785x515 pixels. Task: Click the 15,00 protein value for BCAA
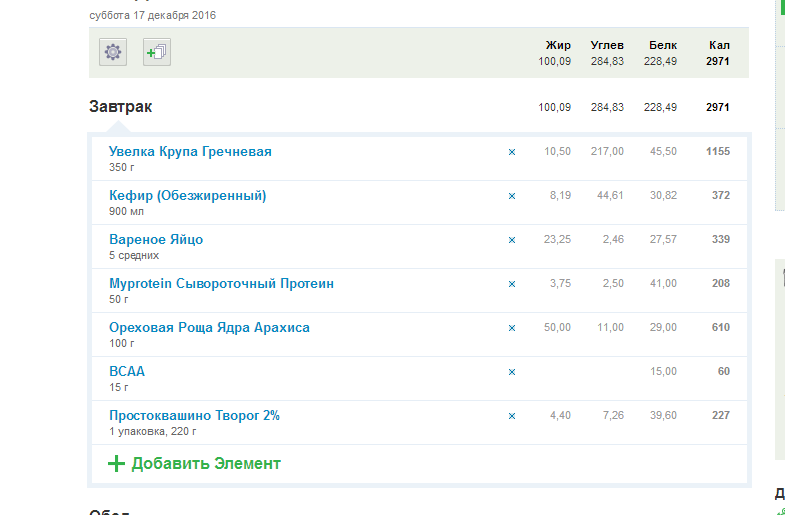click(663, 372)
